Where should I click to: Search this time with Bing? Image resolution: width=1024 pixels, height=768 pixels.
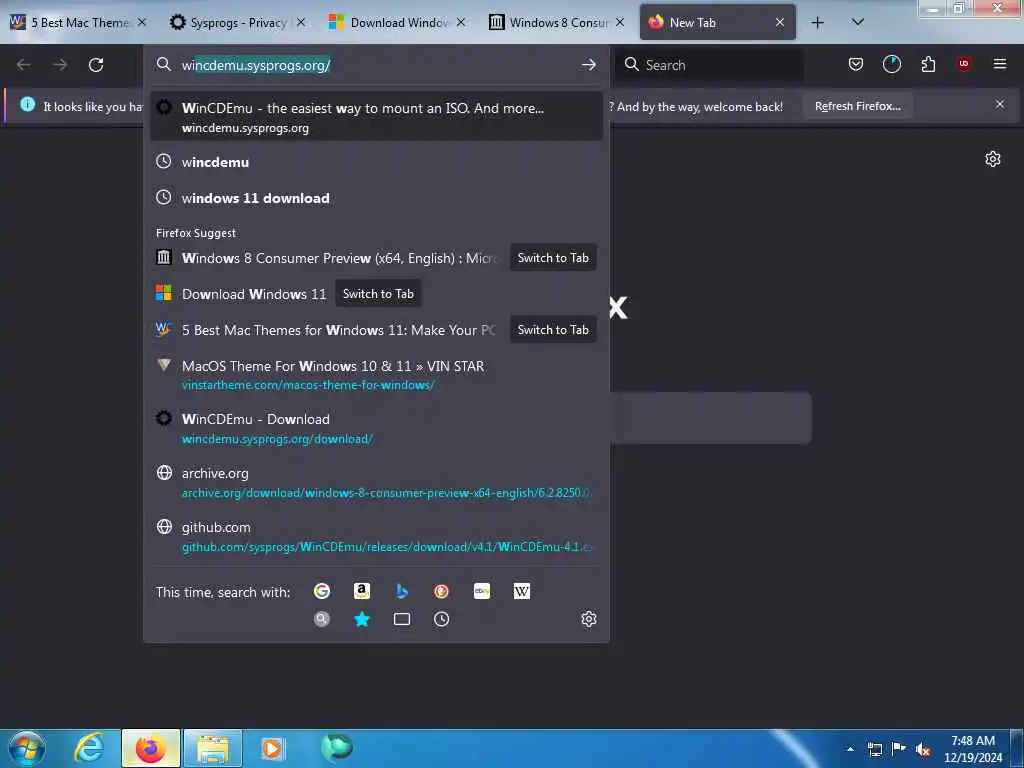[x=402, y=591]
